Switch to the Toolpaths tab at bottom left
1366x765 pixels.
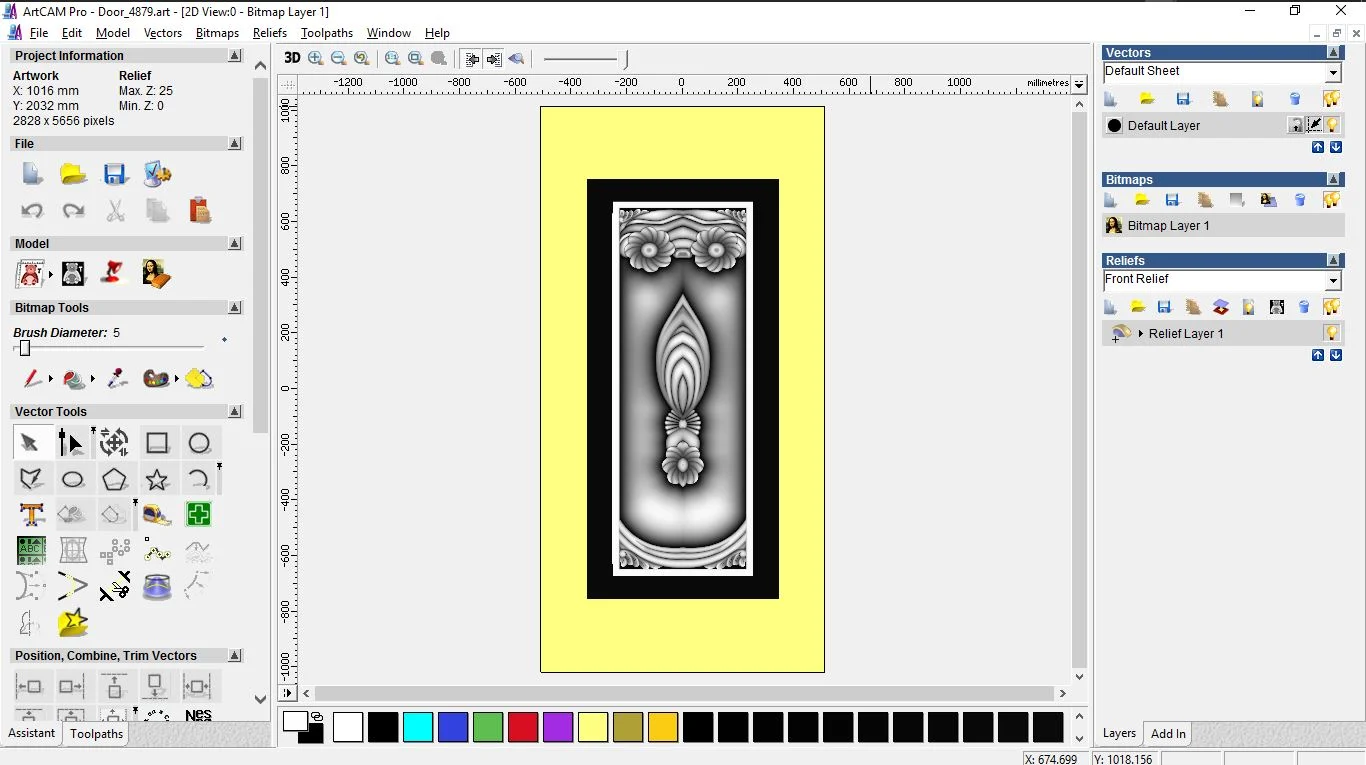coord(96,733)
